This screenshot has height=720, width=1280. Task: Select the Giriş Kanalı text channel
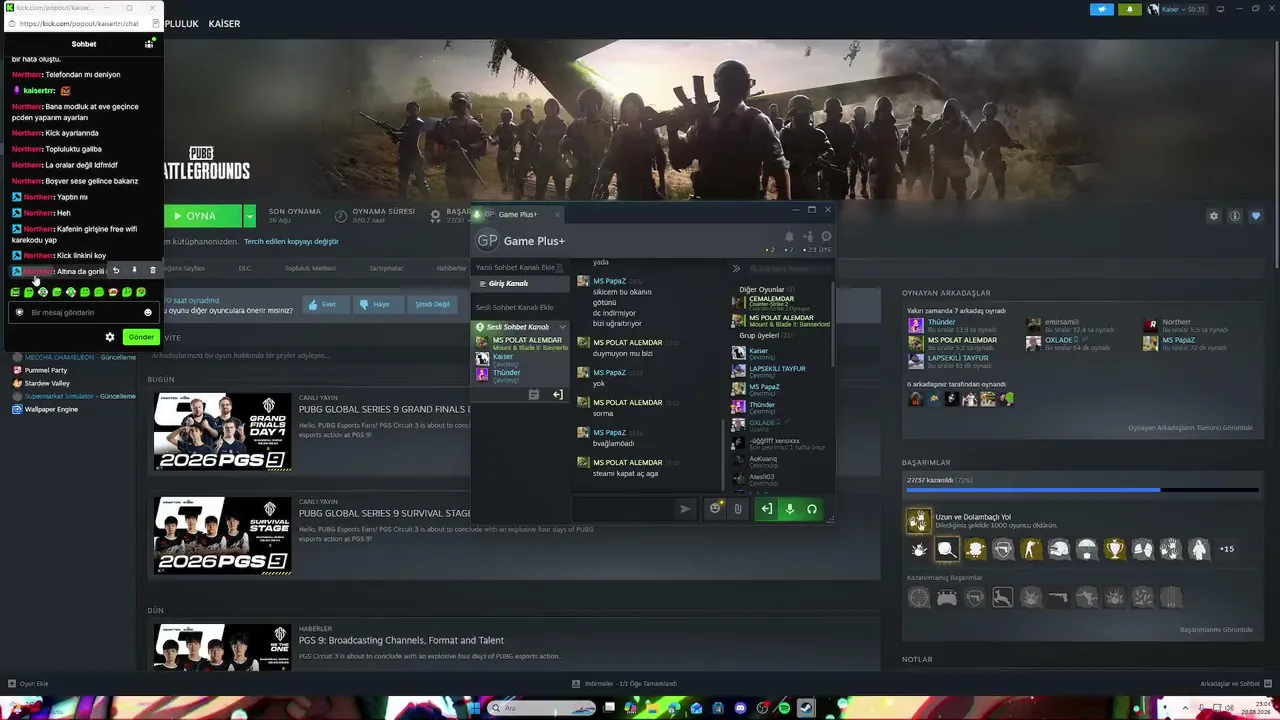coord(520,284)
